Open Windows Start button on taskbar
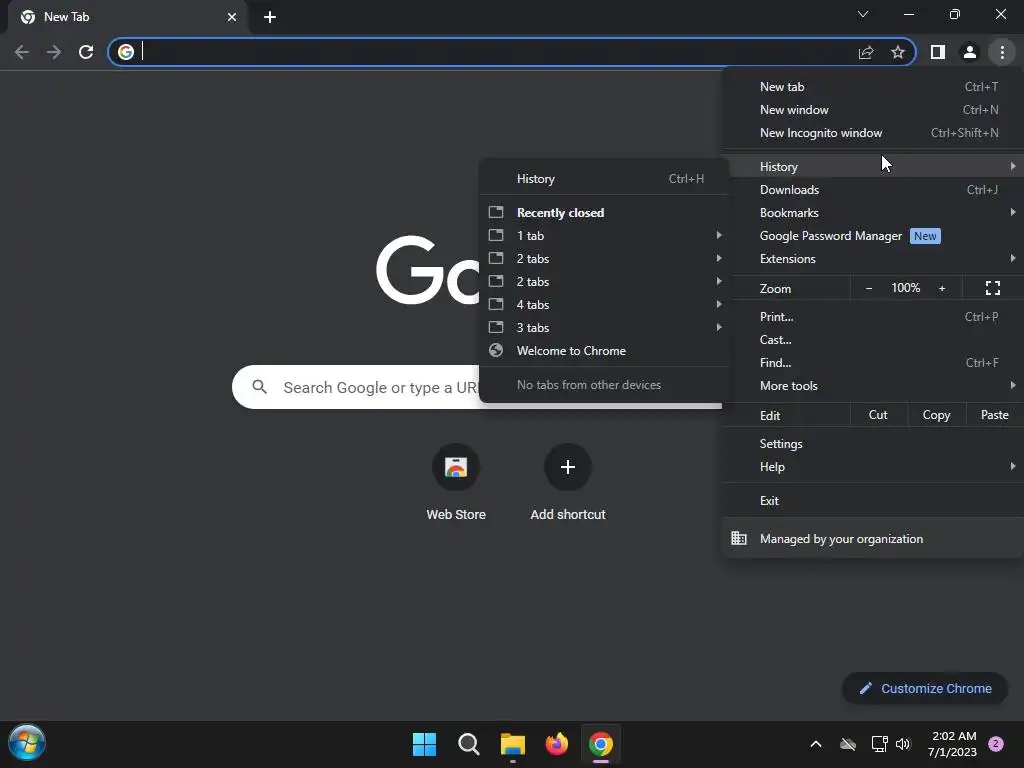Image resolution: width=1024 pixels, height=768 pixels. click(424, 744)
